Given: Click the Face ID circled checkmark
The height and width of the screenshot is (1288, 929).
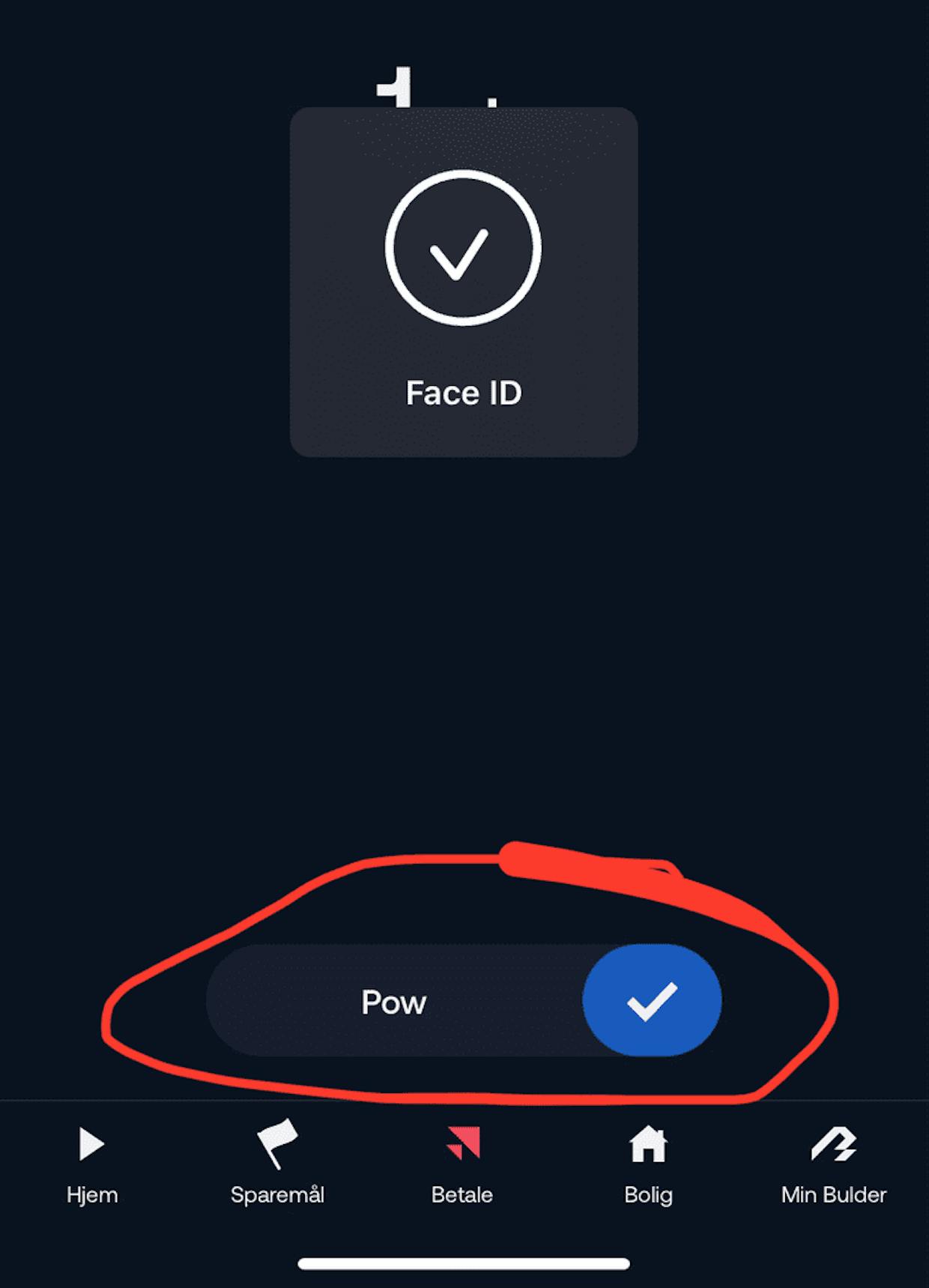Looking at the screenshot, I should (463, 248).
